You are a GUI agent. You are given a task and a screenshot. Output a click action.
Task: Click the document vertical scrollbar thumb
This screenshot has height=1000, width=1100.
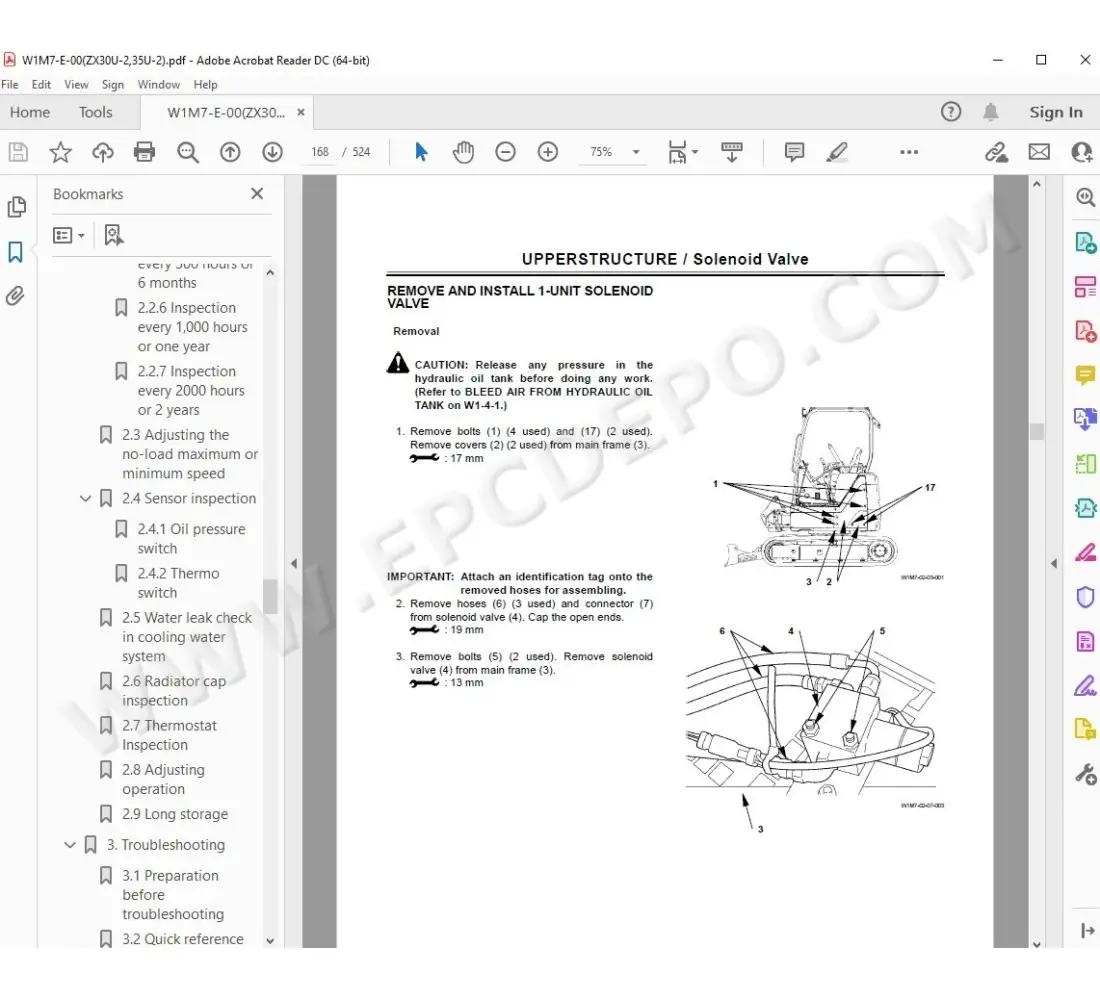click(x=1037, y=431)
